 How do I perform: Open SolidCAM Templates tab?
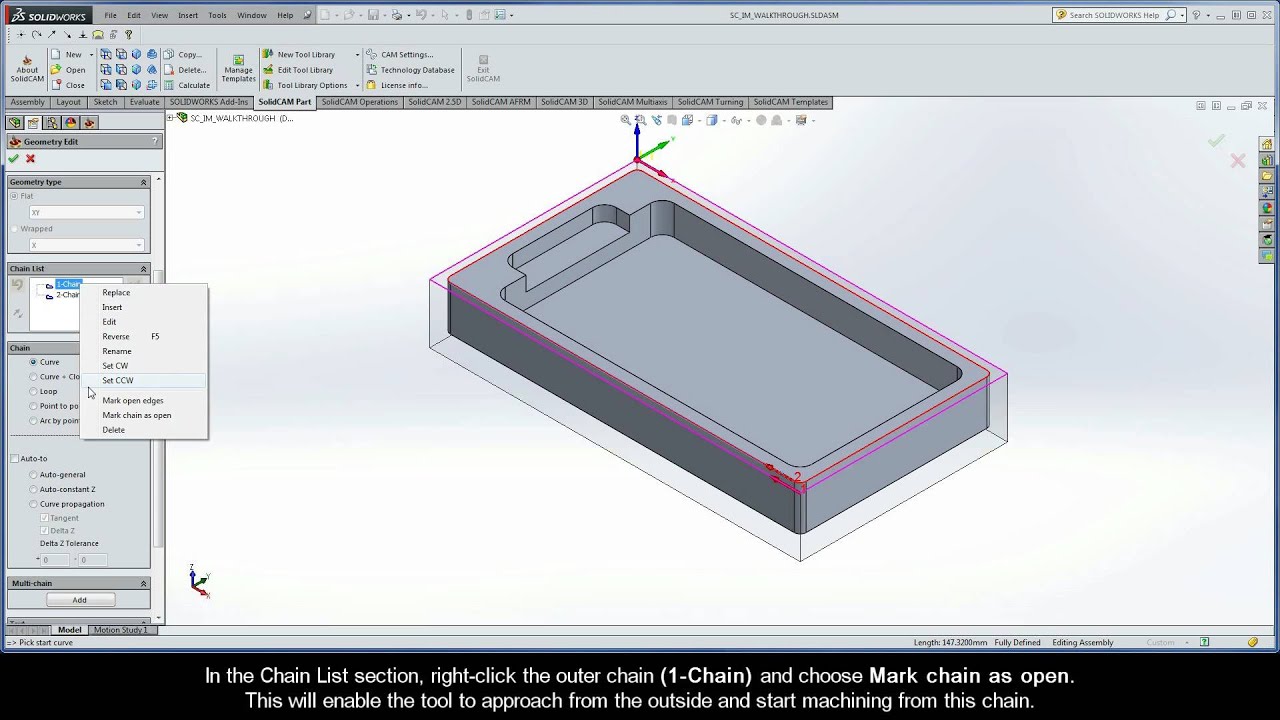click(x=790, y=102)
